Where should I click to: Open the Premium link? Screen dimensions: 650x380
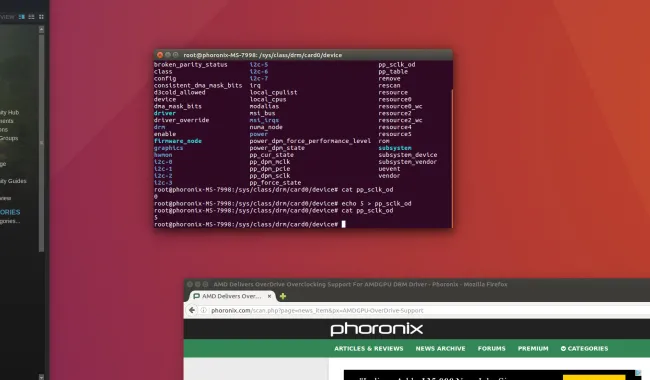coord(533,349)
